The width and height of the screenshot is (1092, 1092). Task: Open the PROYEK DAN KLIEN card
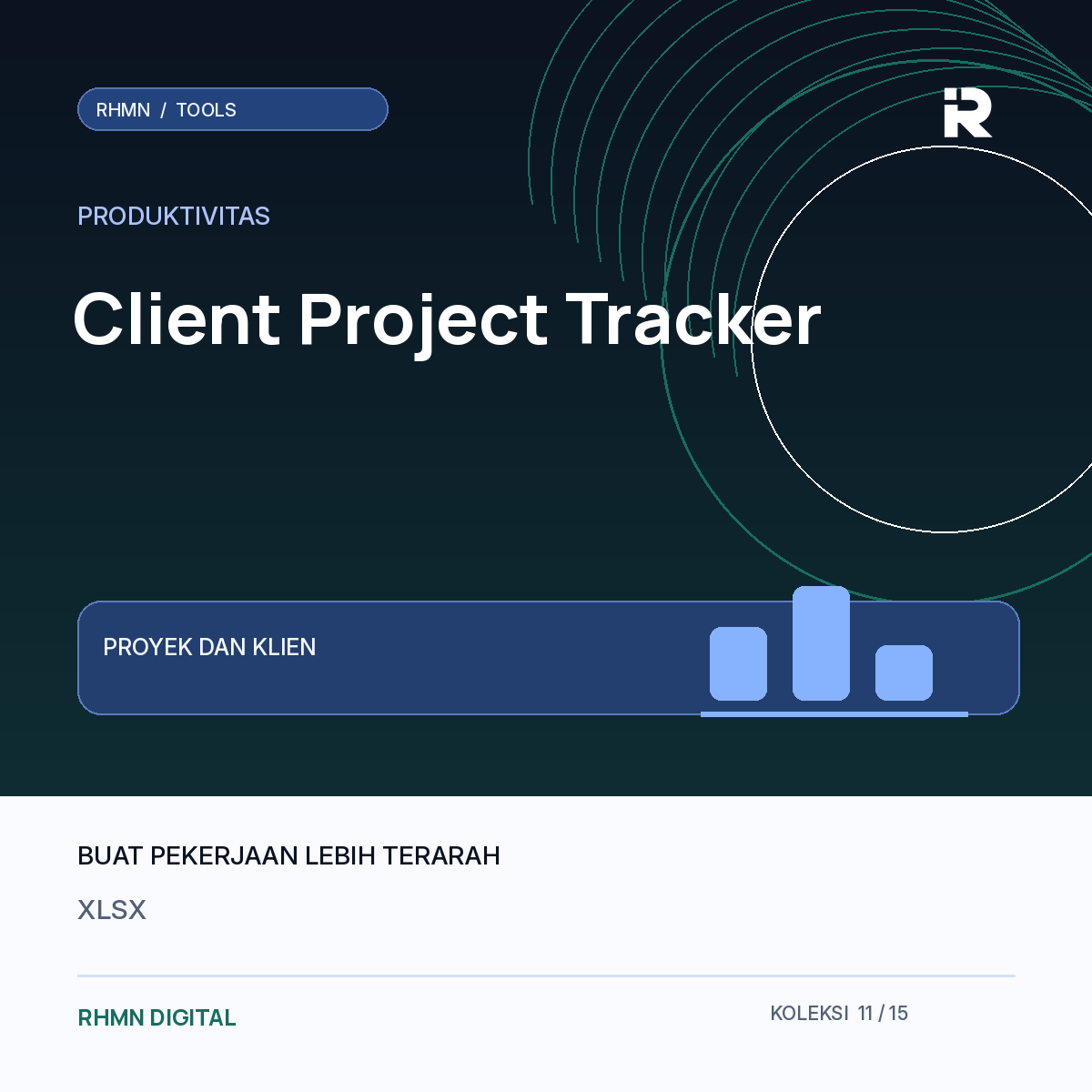pos(549,658)
